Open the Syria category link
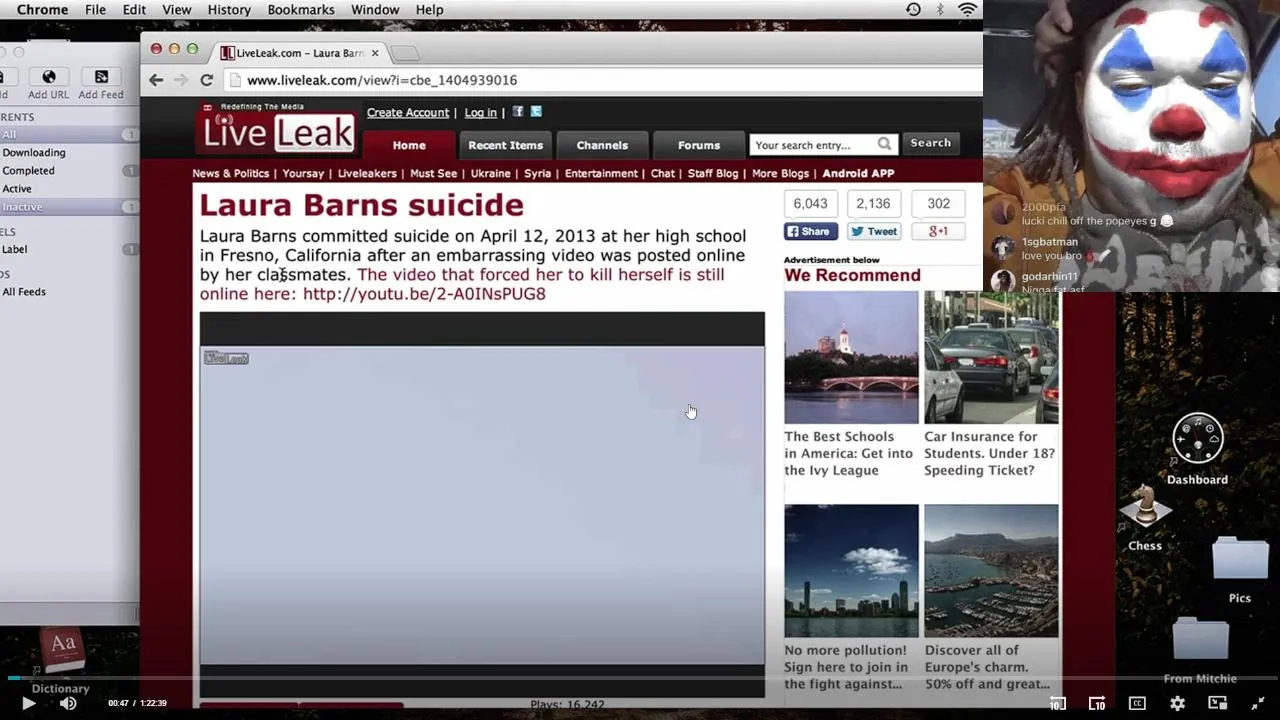The width and height of the screenshot is (1280, 720). point(537,173)
